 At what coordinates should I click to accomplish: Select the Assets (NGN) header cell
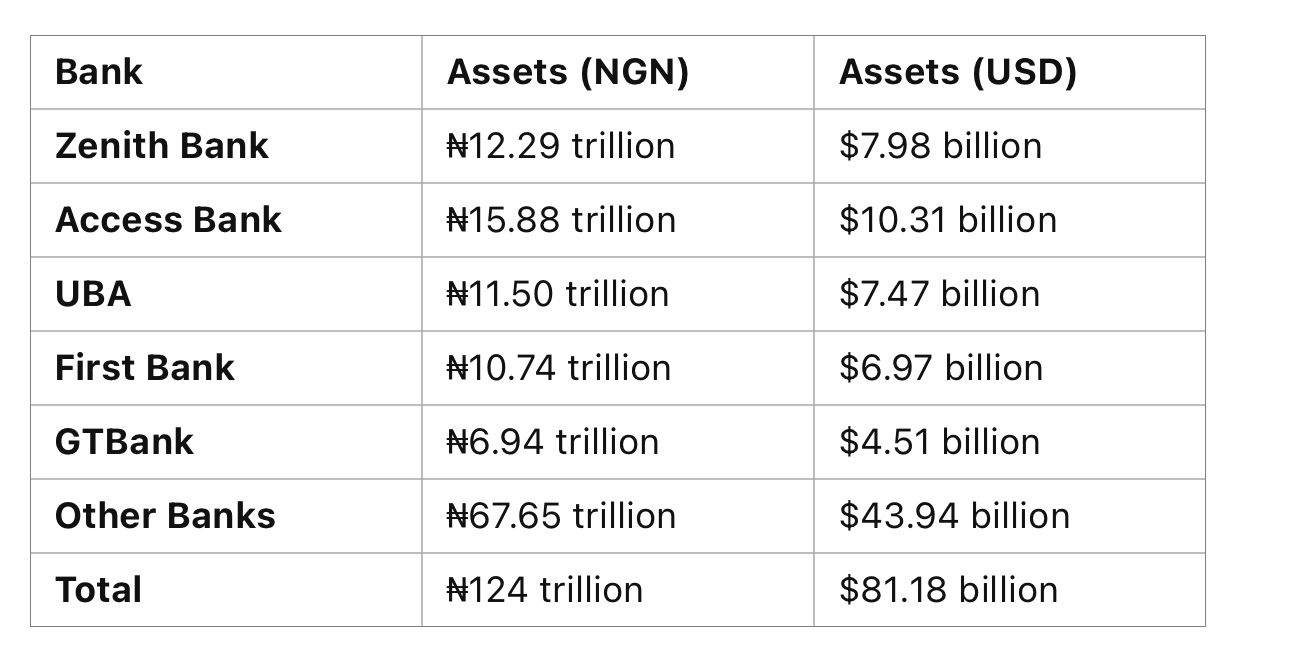pyautogui.click(x=567, y=72)
